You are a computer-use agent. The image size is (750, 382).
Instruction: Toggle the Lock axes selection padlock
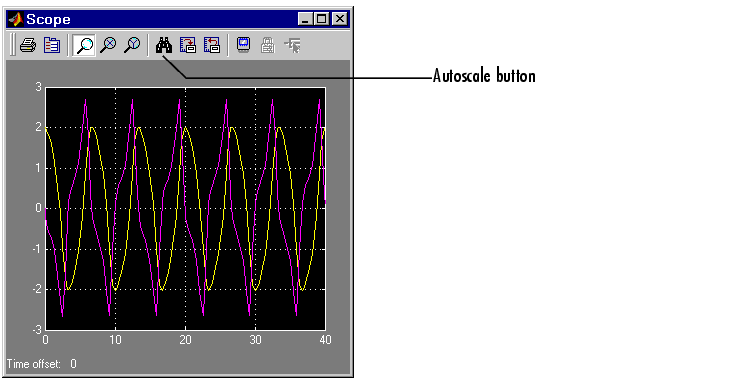coord(268,45)
